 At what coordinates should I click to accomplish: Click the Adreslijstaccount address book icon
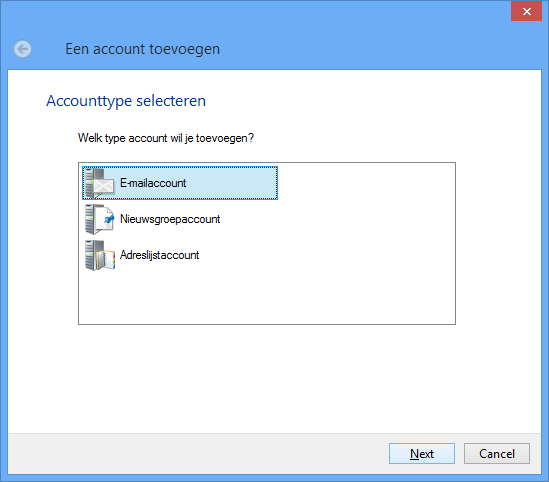(99, 256)
